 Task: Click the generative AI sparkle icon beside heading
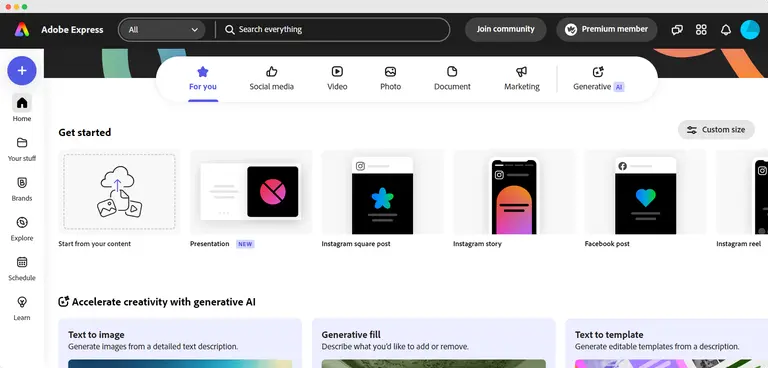(64, 301)
